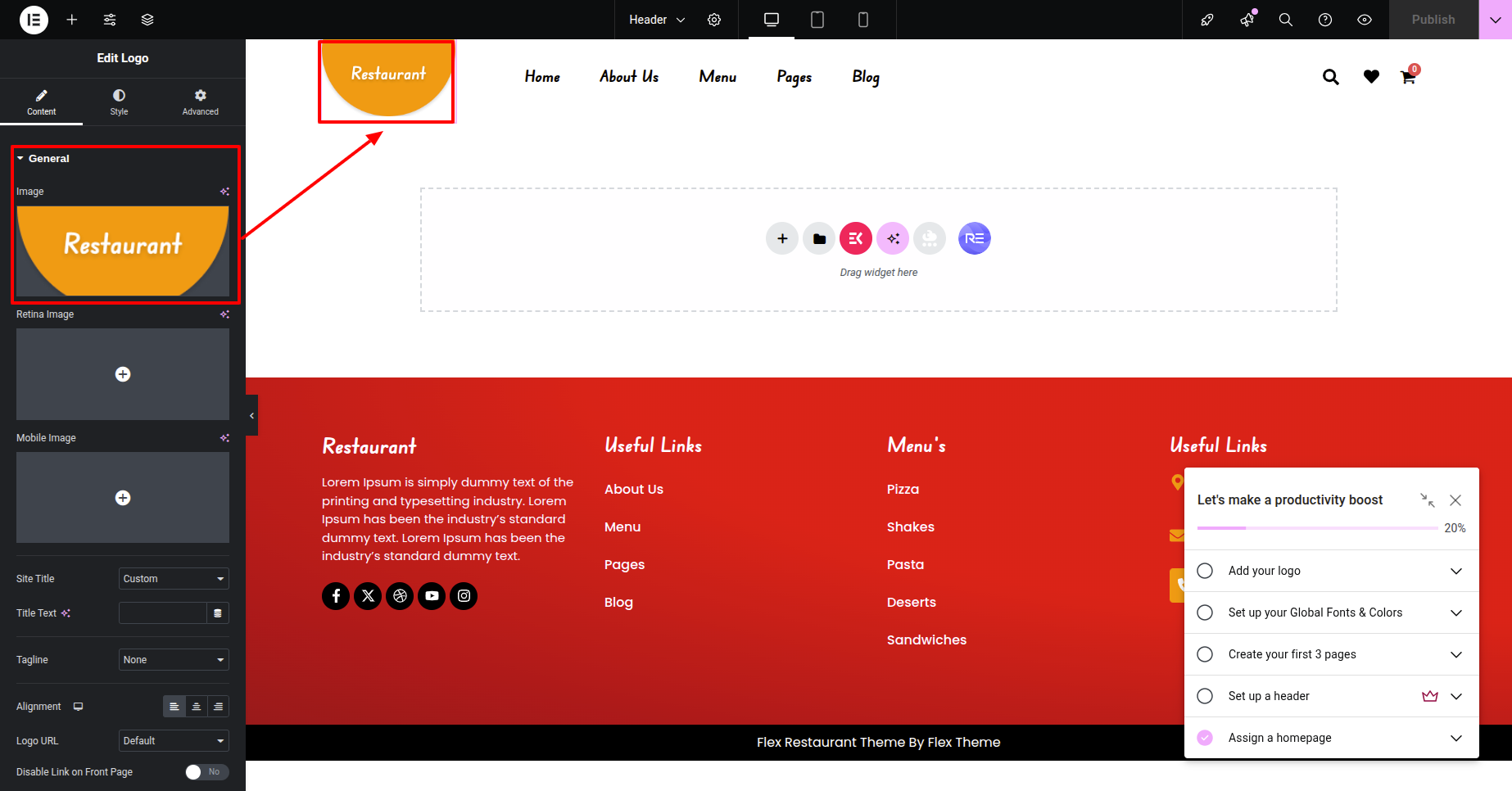
Task: Click the Title Text input field
Action: click(x=162, y=613)
